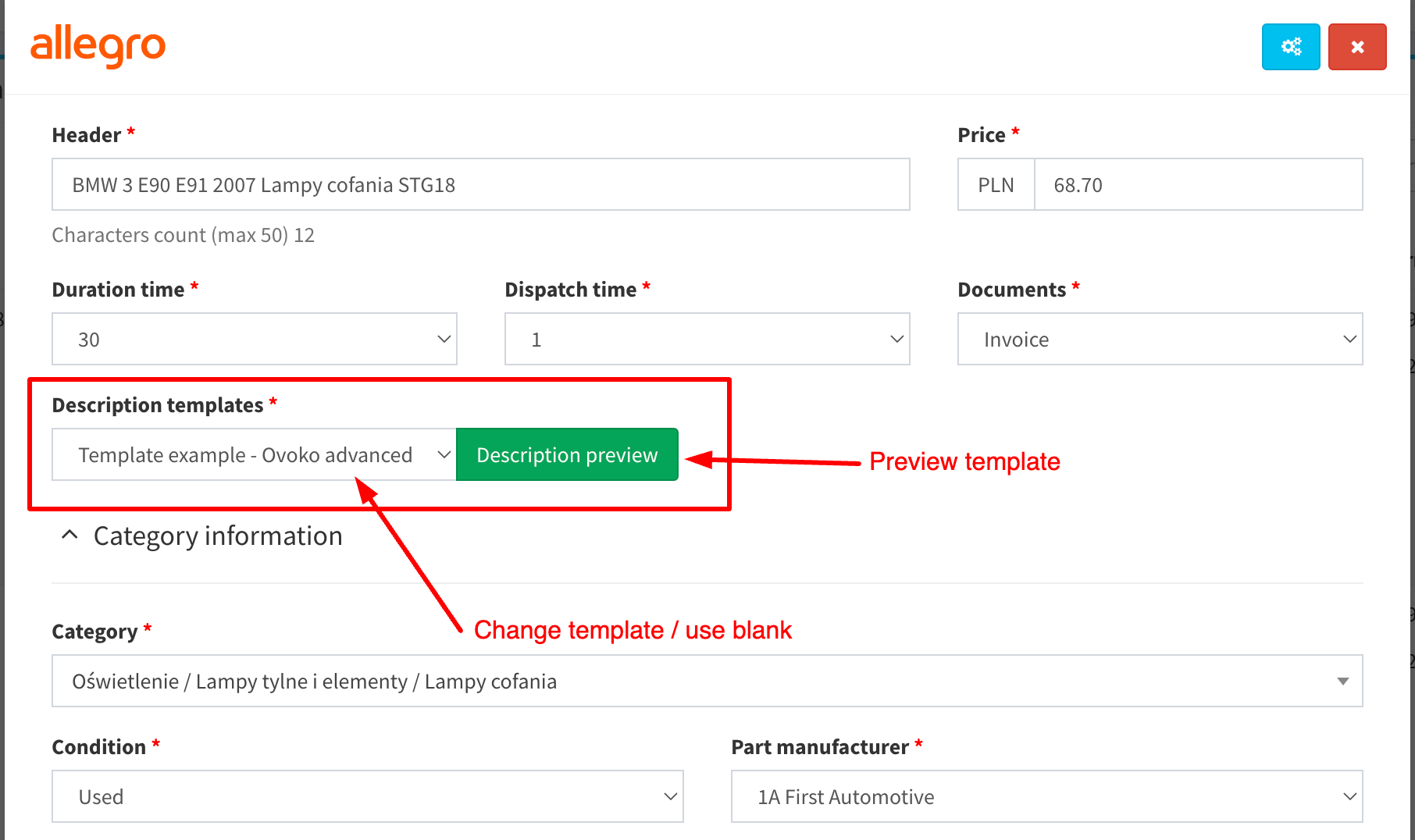Image resolution: width=1415 pixels, height=840 pixels.
Task: Close the dialog with the red X button
Action: [x=1356, y=47]
